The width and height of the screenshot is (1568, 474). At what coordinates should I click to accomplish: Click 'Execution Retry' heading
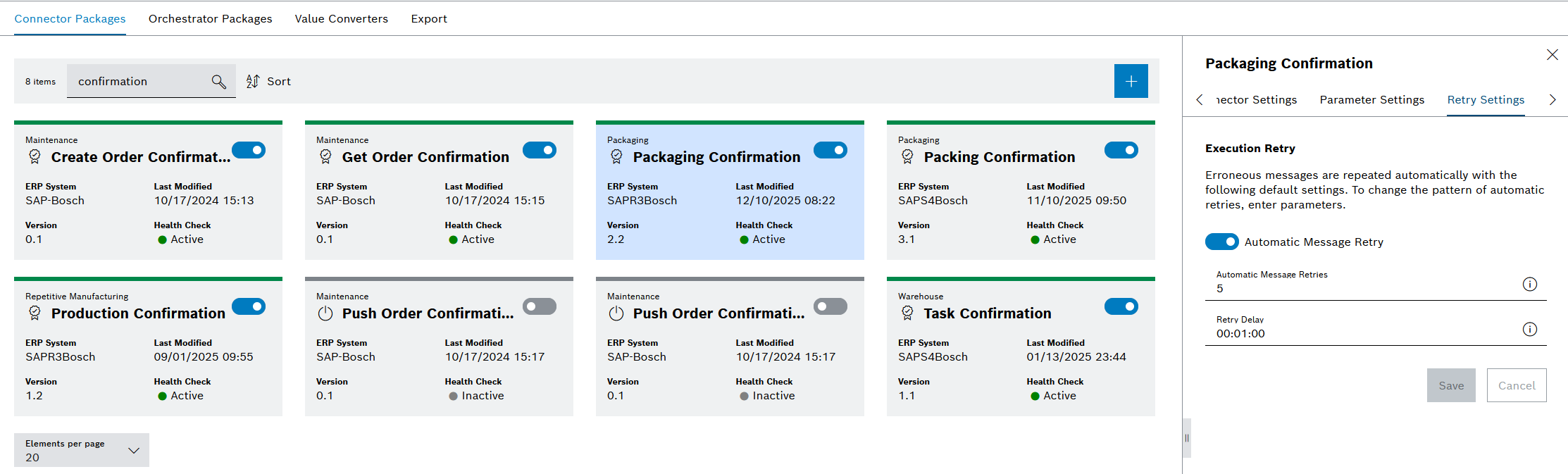[1250, 149]
